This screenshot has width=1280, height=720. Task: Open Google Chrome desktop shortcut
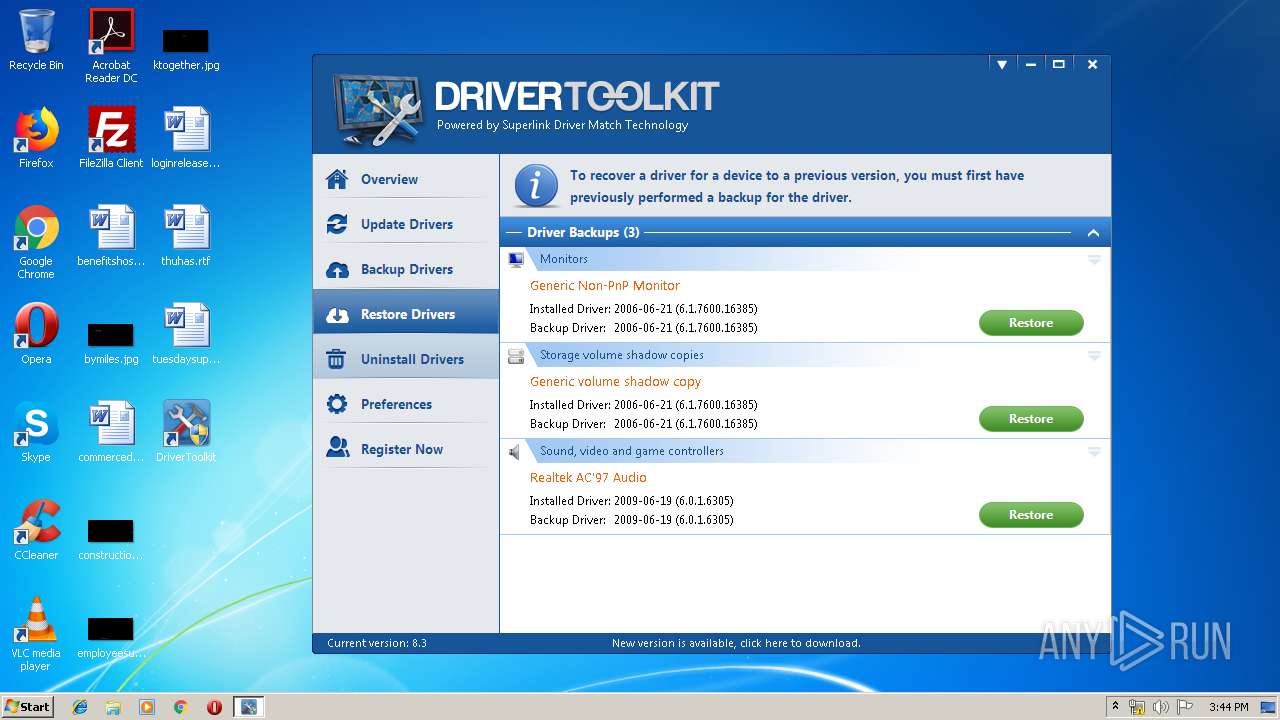coord(36,242)
